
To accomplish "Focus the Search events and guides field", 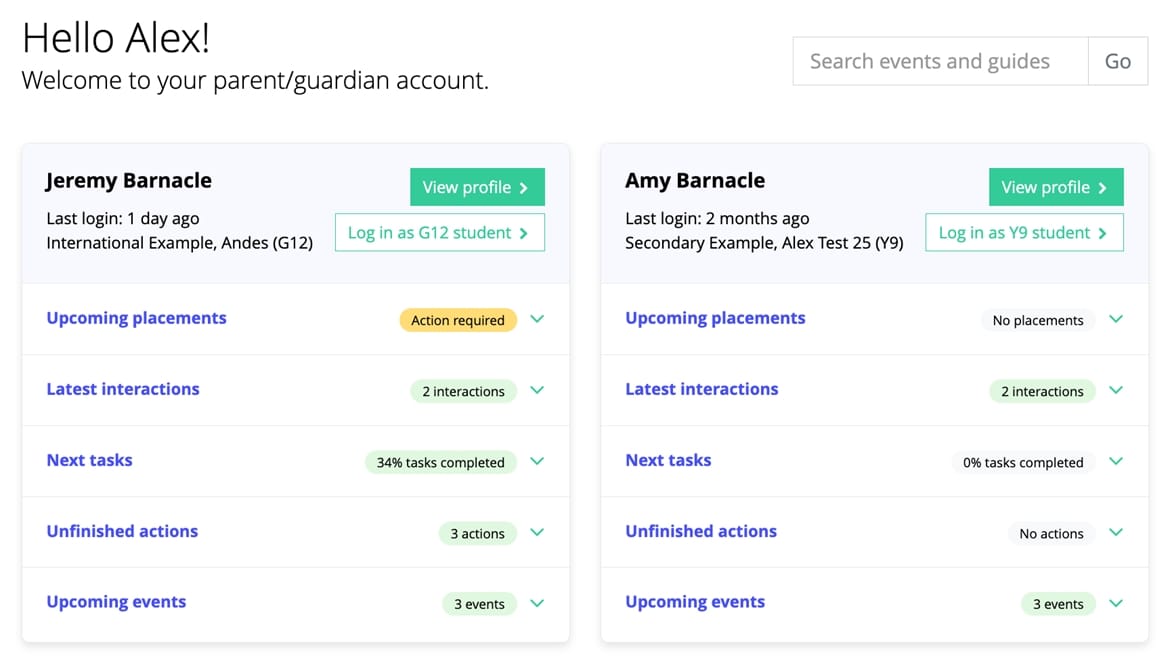I will (x=939, y=61).
